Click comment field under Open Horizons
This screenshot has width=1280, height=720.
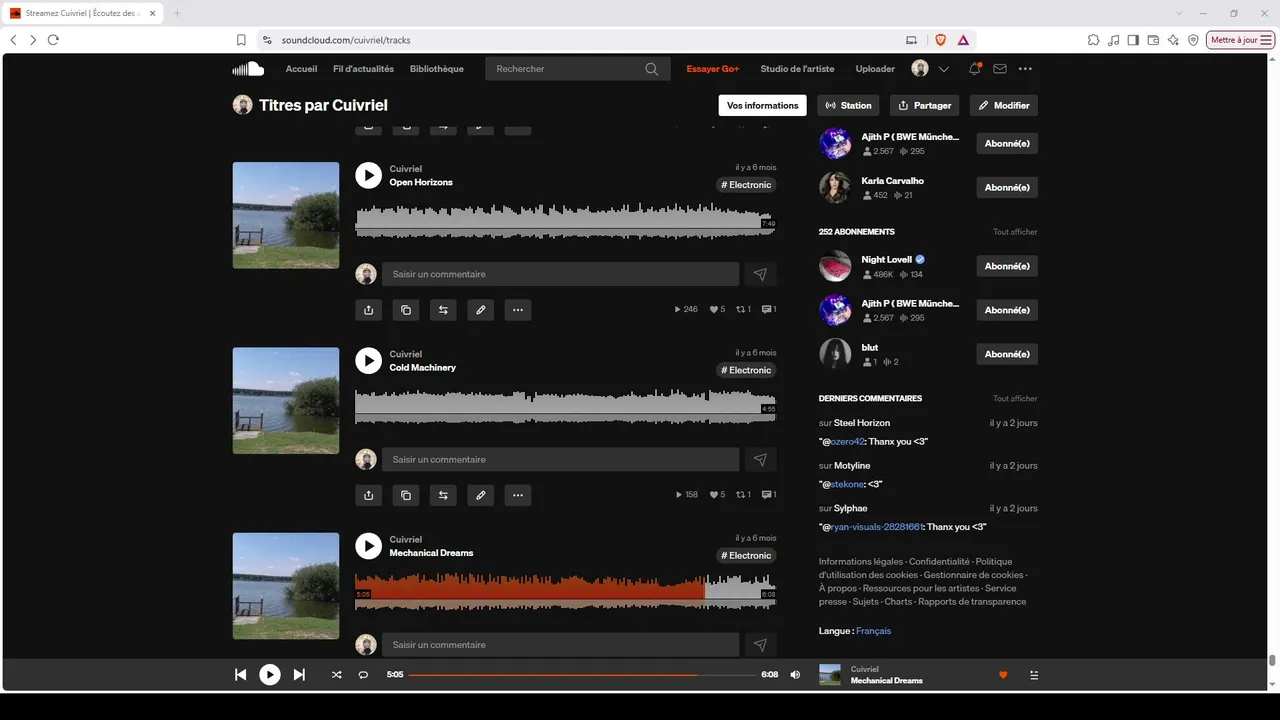560,274
